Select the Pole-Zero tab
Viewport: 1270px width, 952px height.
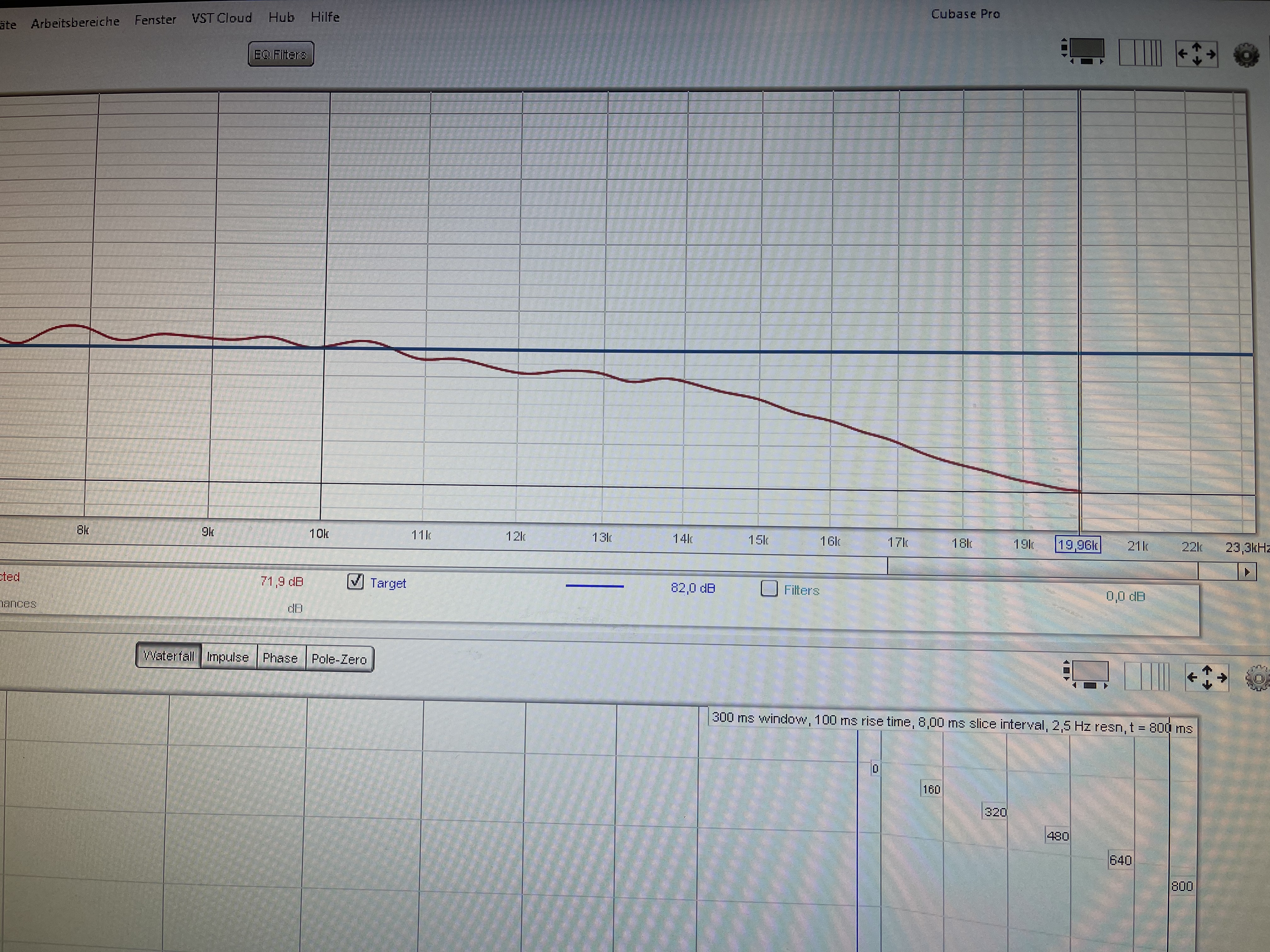click(x=339, y=659)
